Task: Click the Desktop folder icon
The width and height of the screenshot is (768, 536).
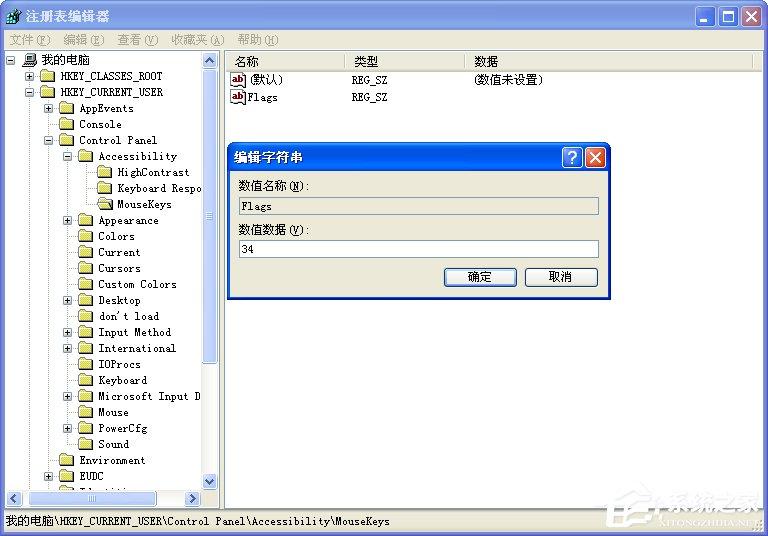Action: coord(86,300)
